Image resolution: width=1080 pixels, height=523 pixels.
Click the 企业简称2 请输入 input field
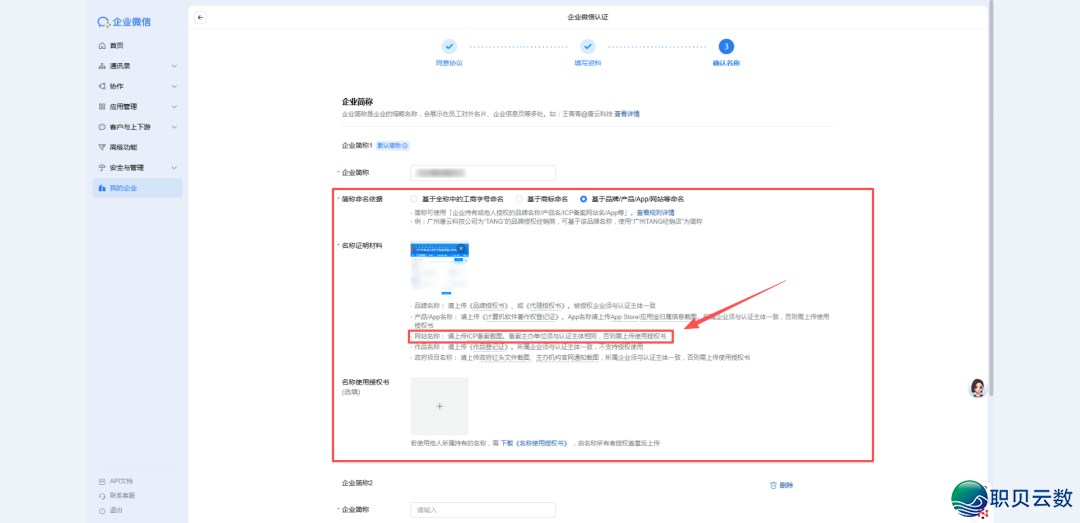click(x=483, y=510)
